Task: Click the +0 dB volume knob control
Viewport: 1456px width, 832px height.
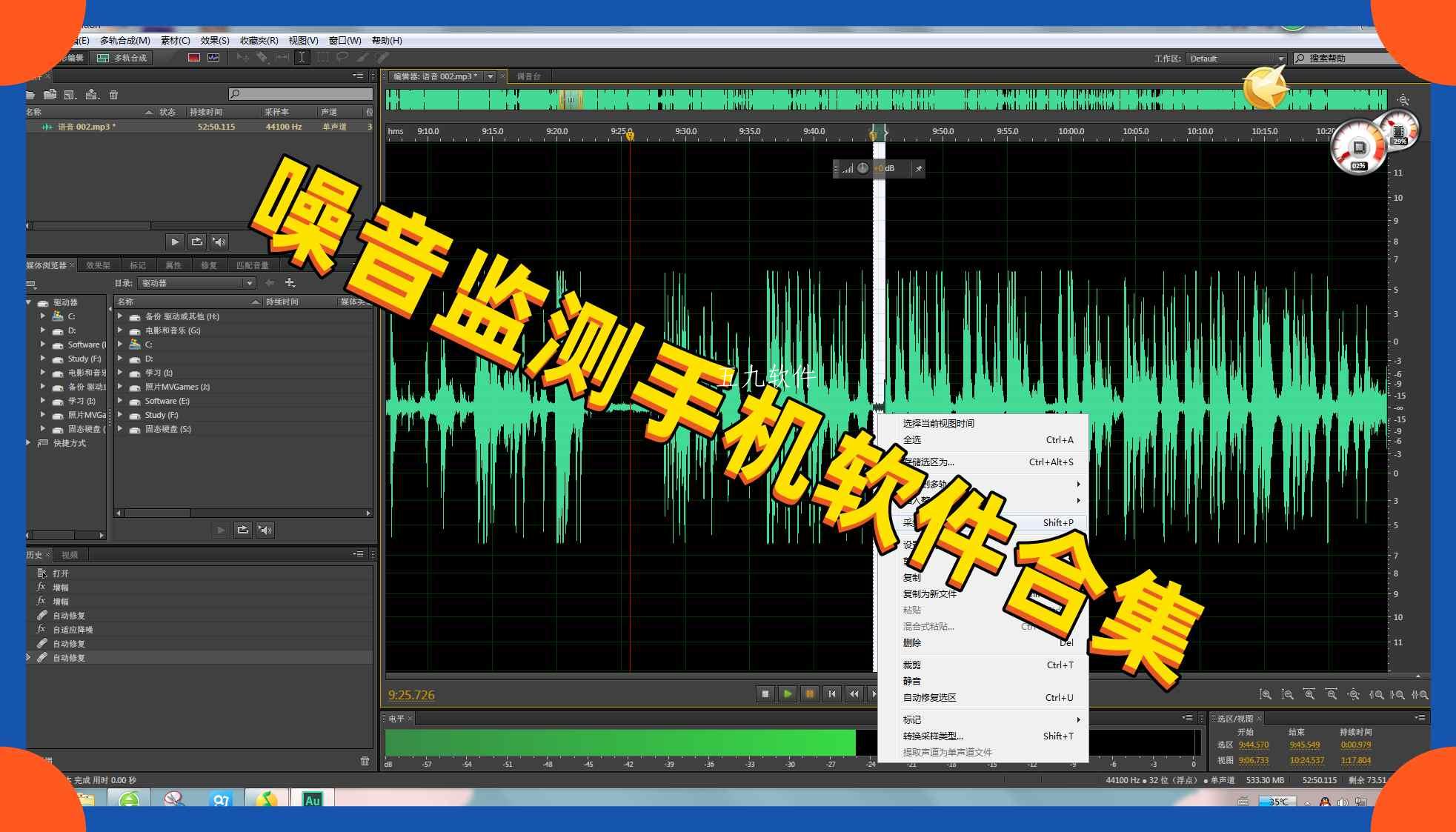Action: [x=862, y=168]
